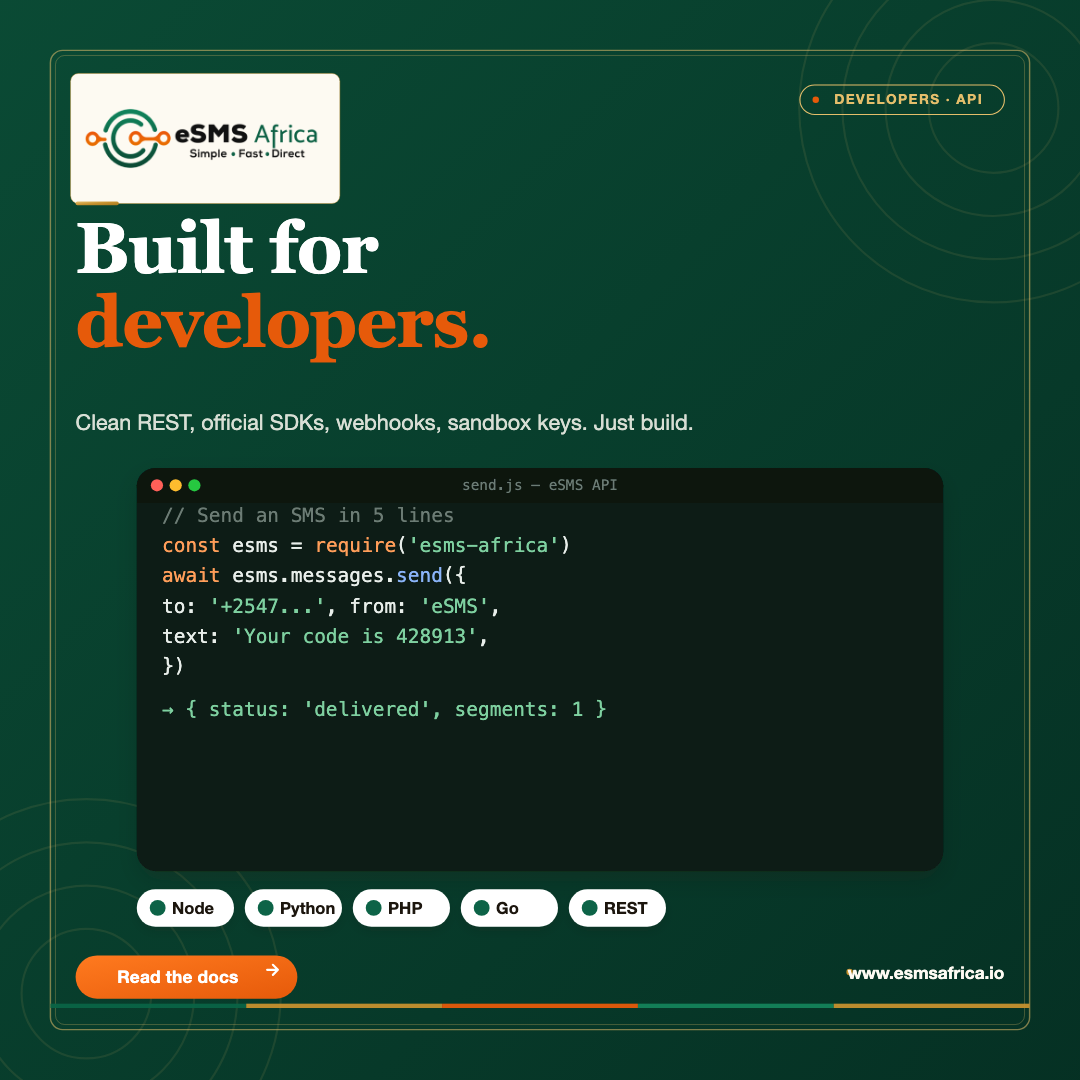Visit the www.esmsafrica.io link
Viewport: 1080px width, 1080px height.
925,973
